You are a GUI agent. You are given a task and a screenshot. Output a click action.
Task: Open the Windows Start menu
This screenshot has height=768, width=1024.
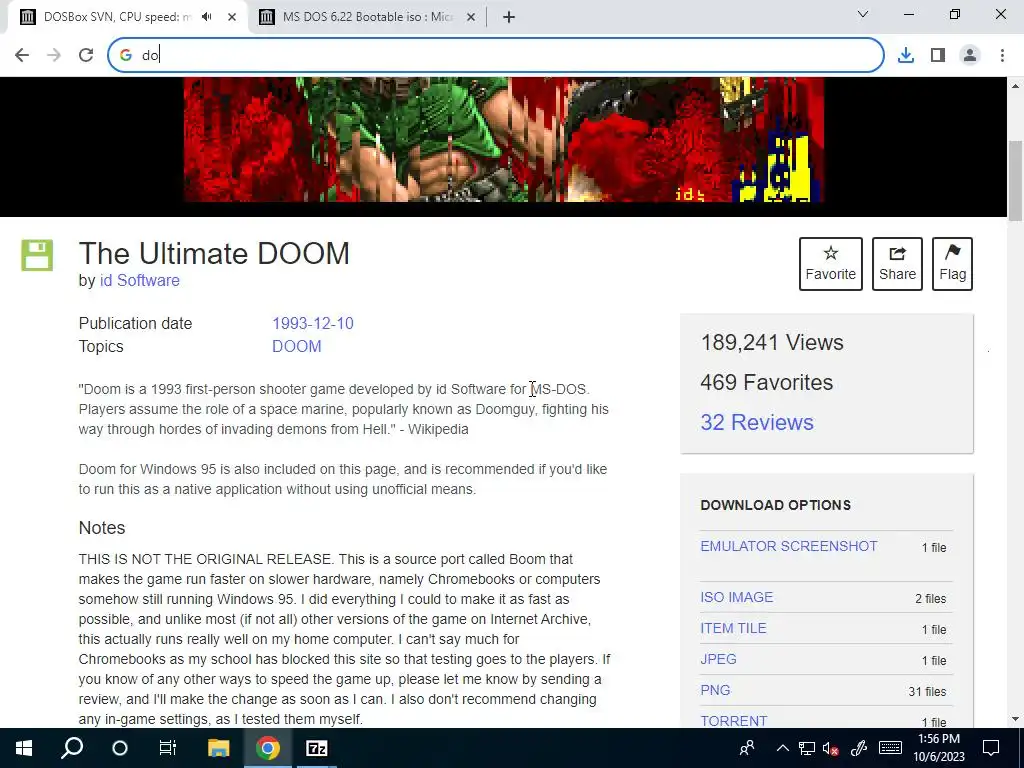tap(24, 748)
